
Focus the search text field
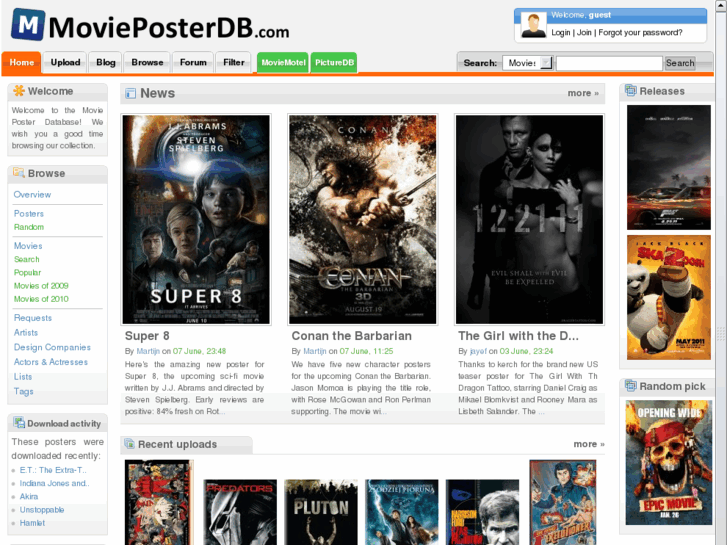point(609,63)
